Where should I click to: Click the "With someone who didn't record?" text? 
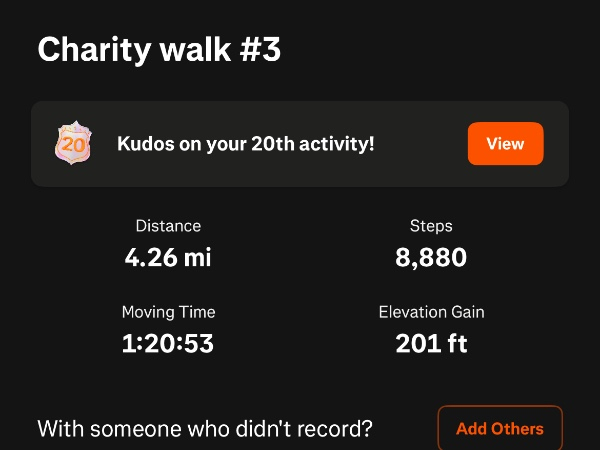point(205,429)
